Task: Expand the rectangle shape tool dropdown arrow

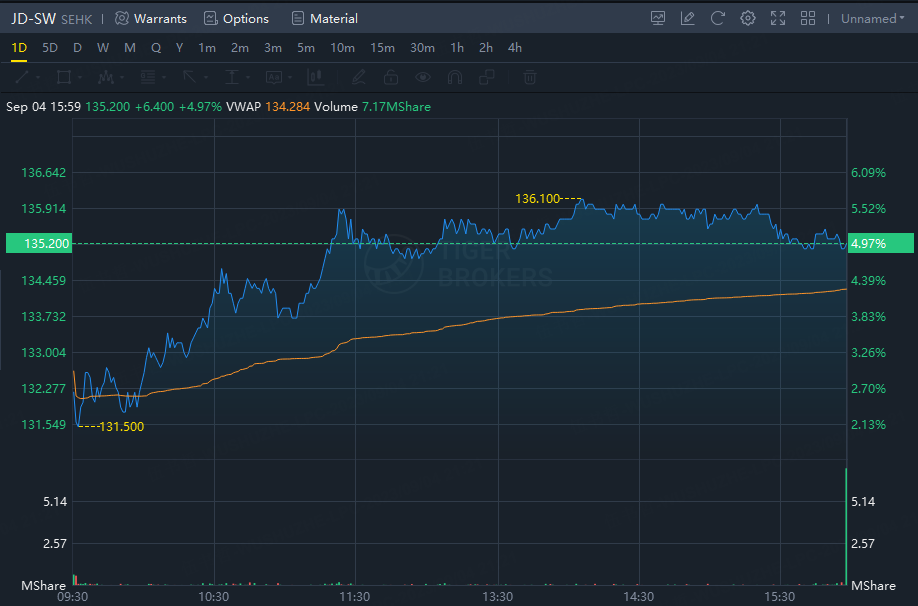Action: point(82,77)
